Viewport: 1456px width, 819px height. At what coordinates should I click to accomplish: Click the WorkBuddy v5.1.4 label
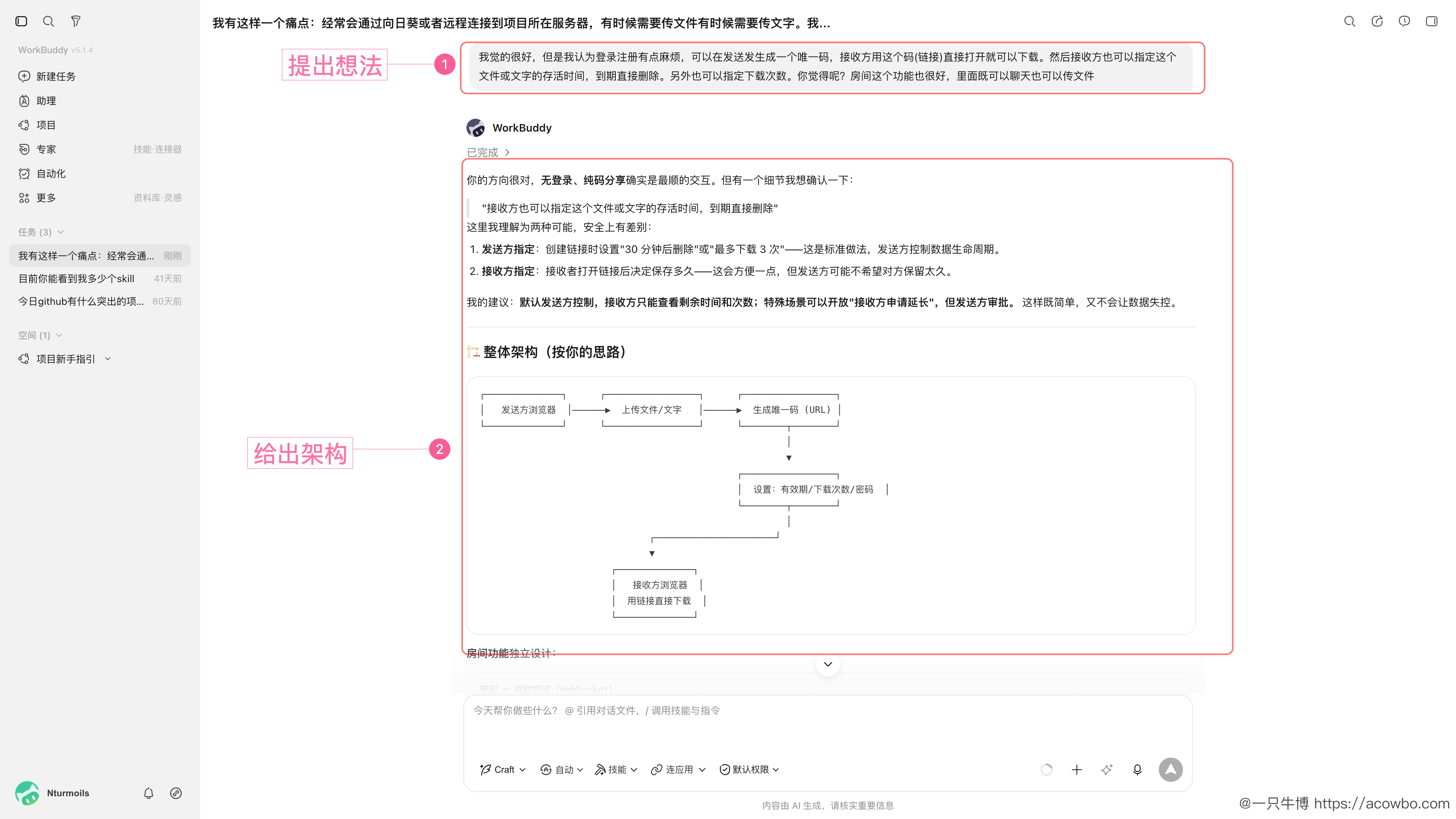coord(55,50)
